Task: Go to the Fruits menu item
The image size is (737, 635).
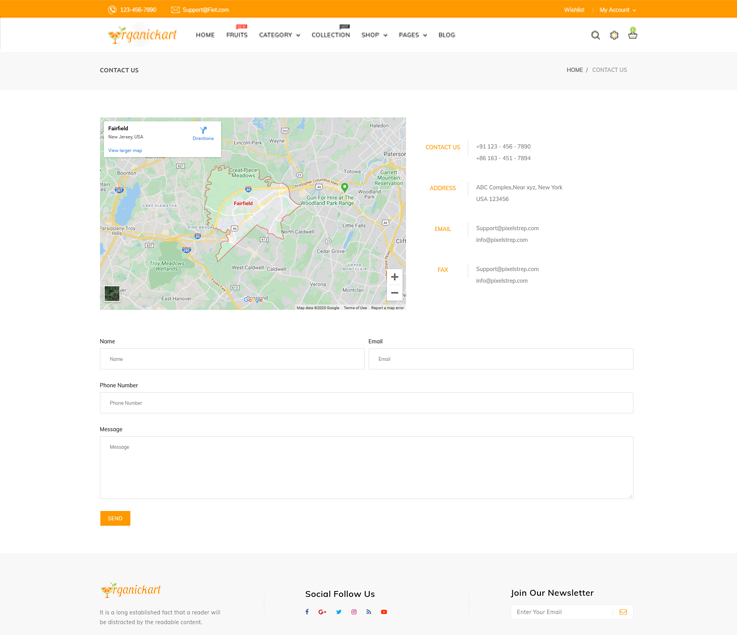Action: pos(237,35)
